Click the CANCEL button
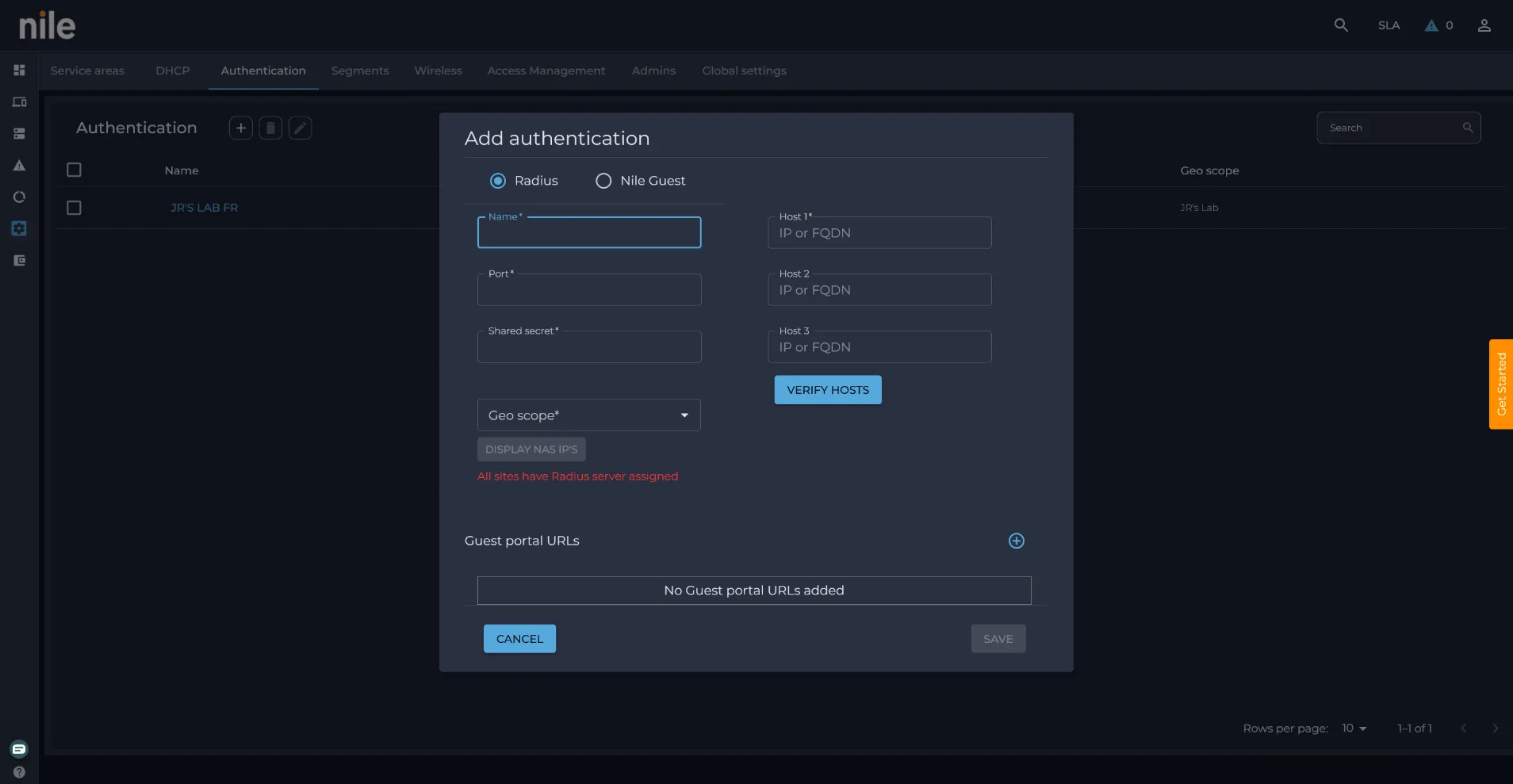1513x784 pixels. 519,639
